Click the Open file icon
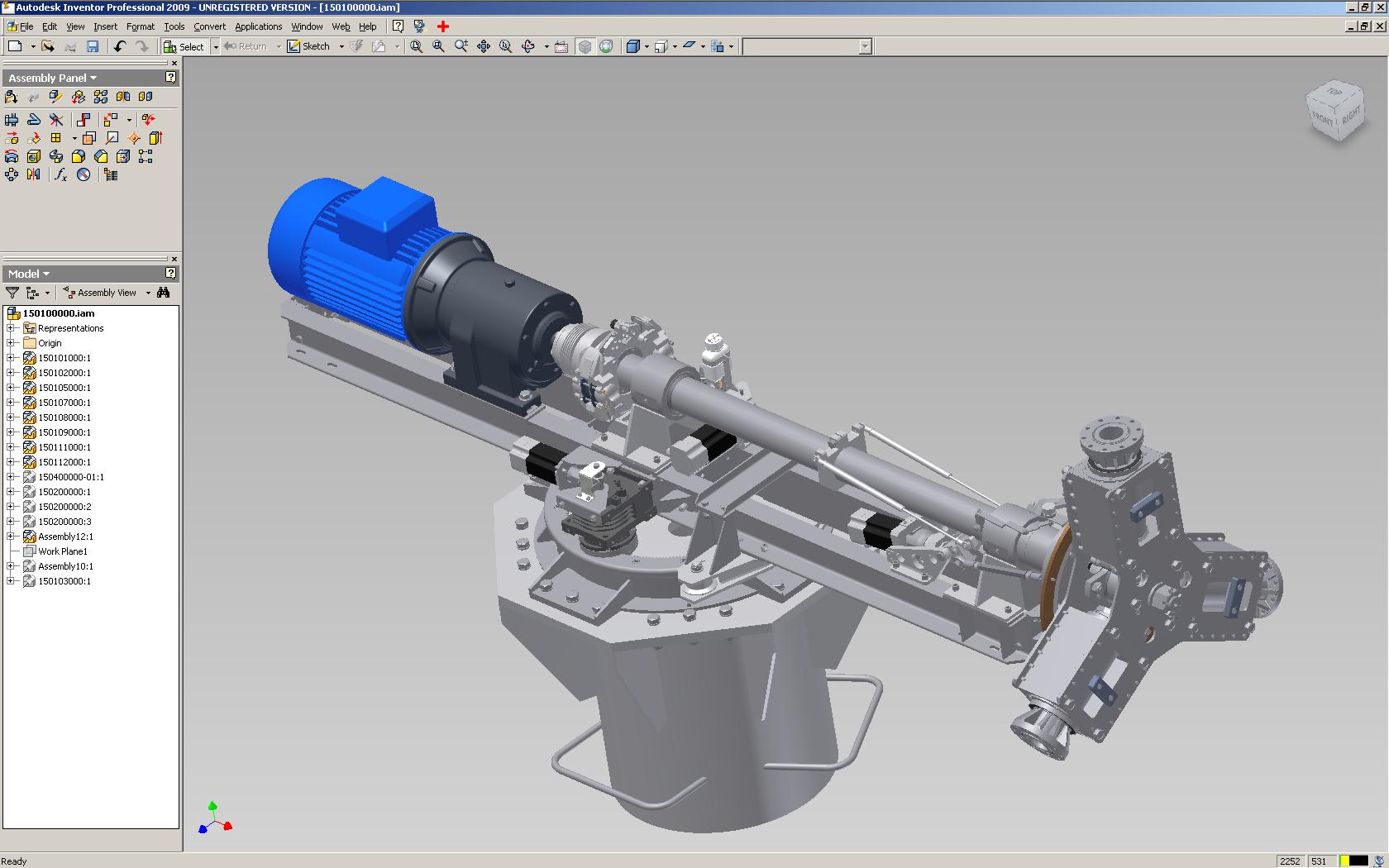This screenshot has width=1389, height=868. (x=48, y=46)
